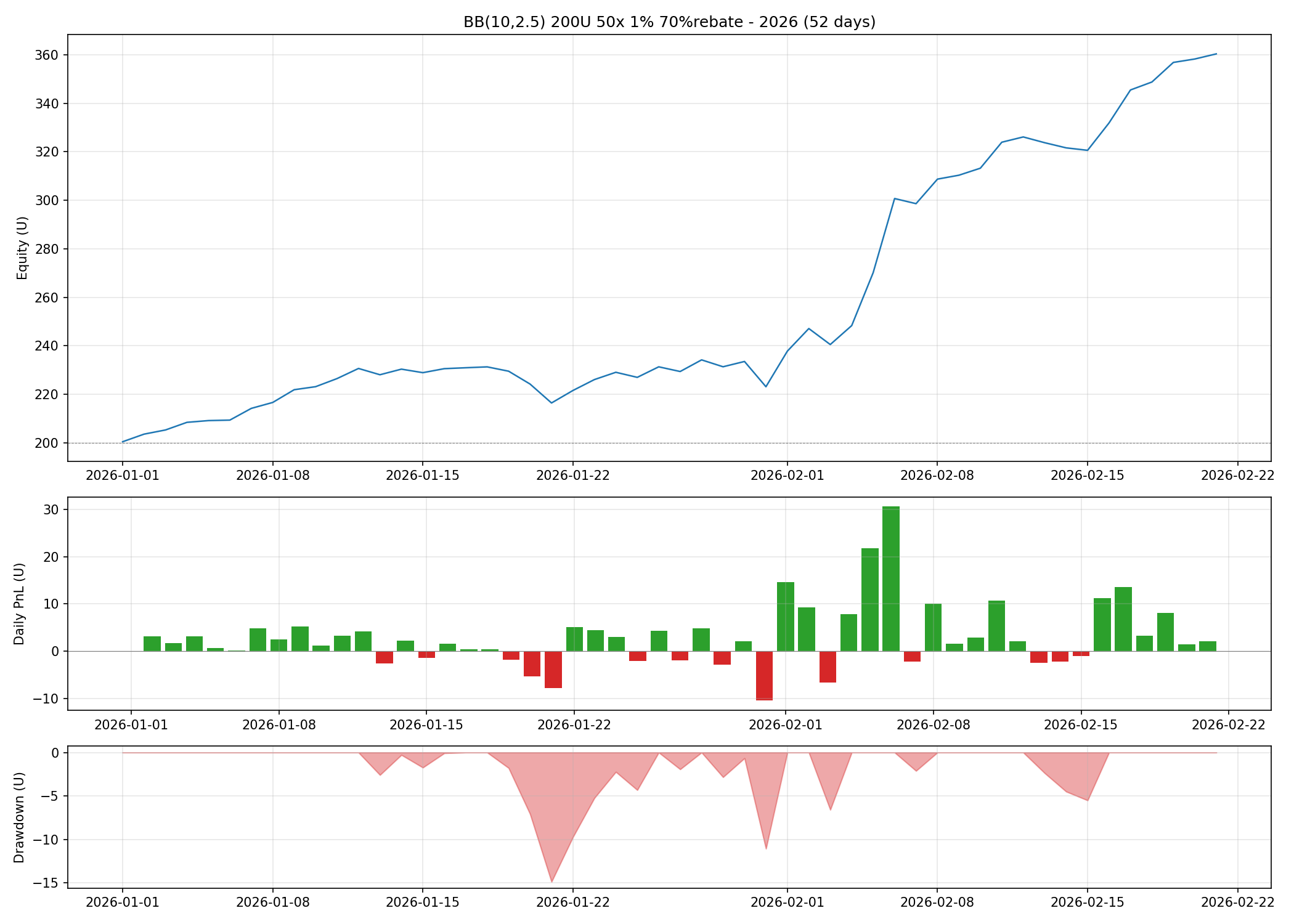Click 2026-01-08 label under equity chart
1294x924 pixels.
(272, 476)
